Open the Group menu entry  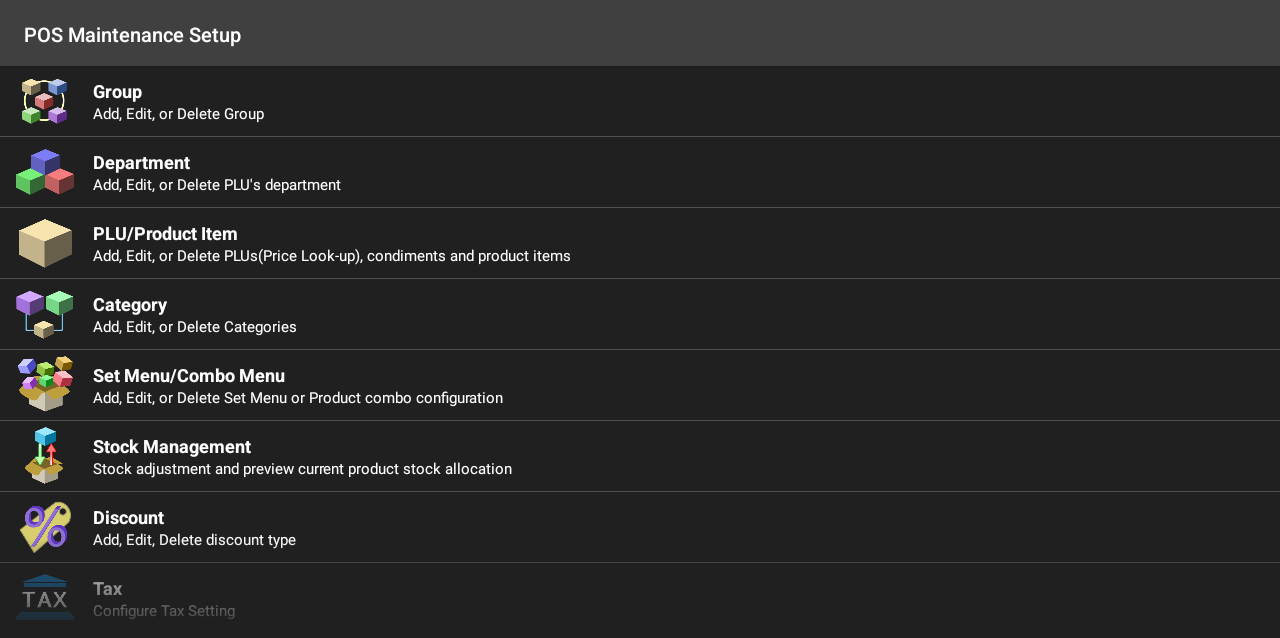[117, 92]
